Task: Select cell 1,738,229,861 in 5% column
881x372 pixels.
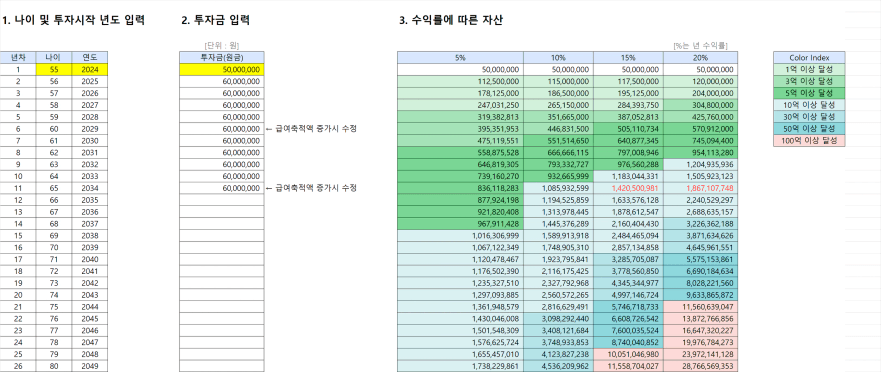Action: pyautogui.click(x=460, y=366)
